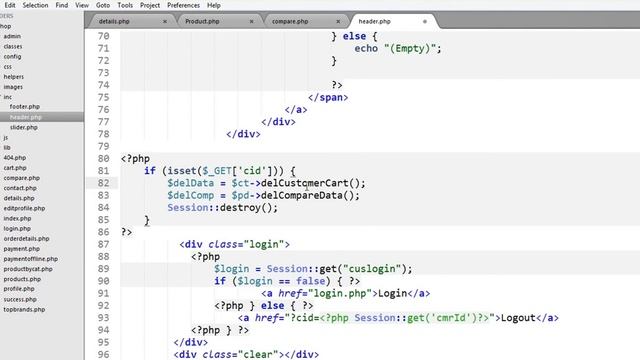Click delCompareData on line 83

tap(302, 195)
